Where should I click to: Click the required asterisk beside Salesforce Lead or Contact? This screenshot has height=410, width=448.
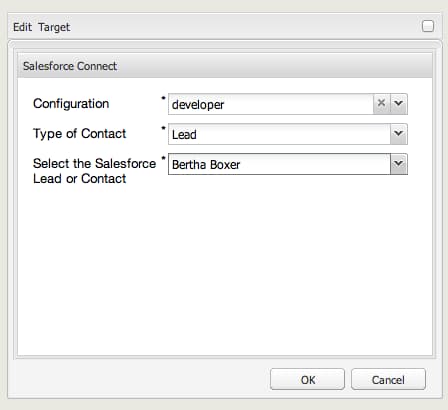pos(163,158)
